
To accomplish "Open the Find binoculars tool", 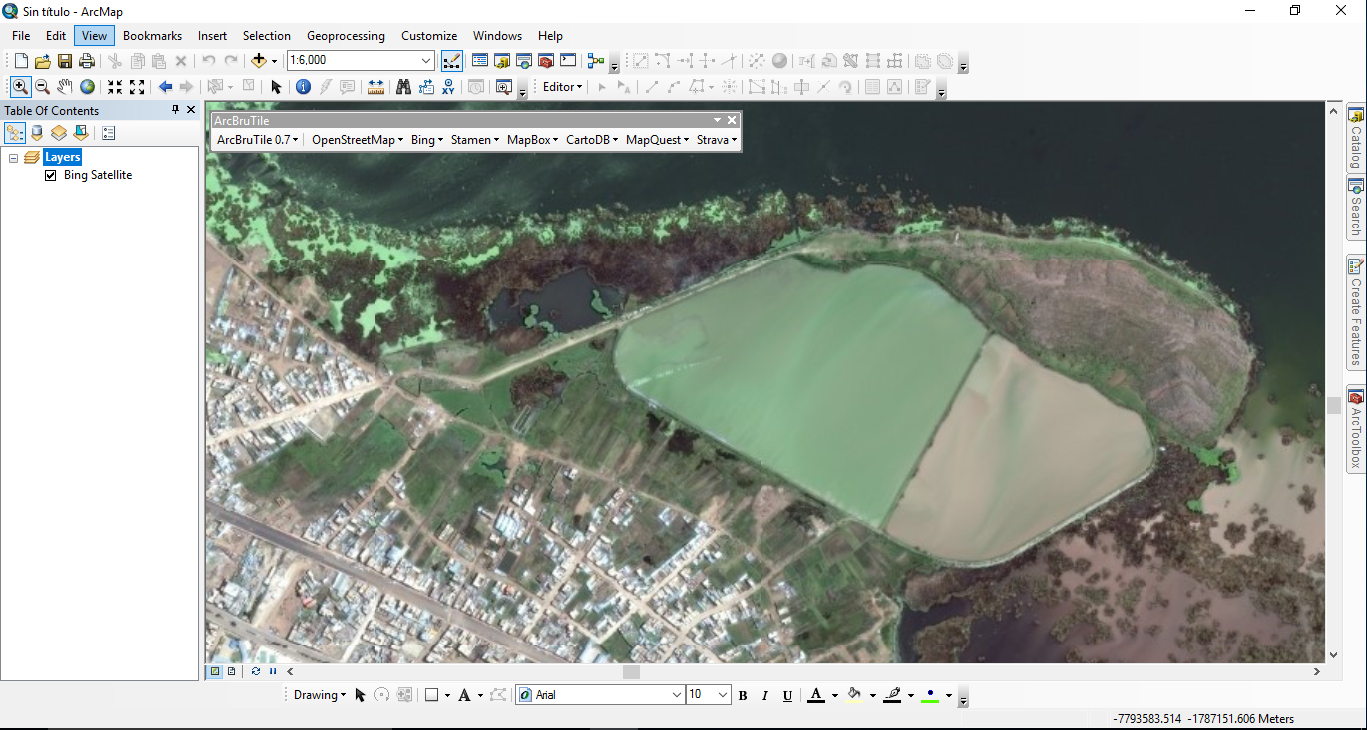I will coord(404,87).
